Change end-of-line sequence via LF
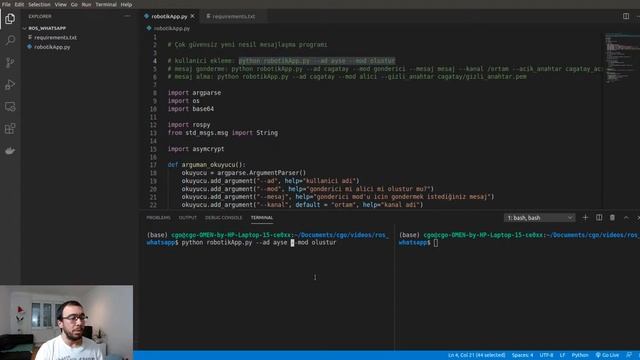640x360 pixels. pyautogui.click(x=562, y=355)
